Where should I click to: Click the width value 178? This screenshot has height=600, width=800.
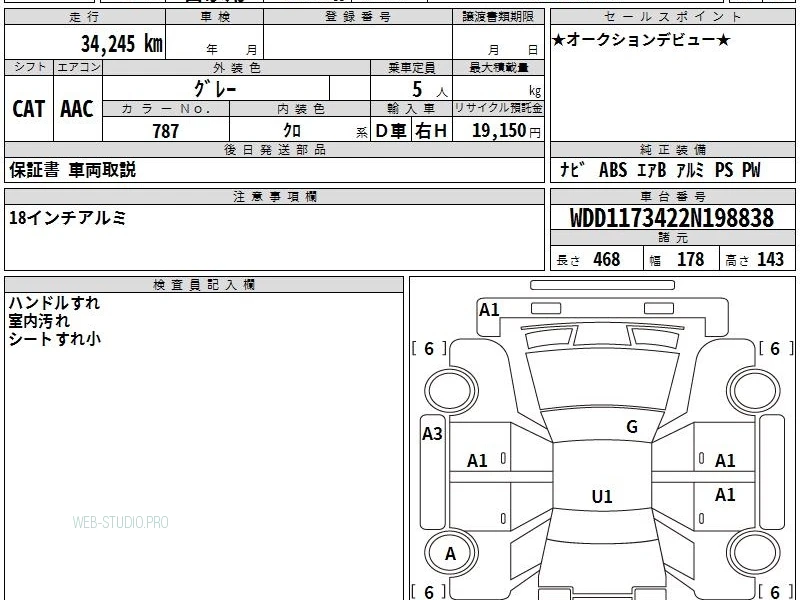pos(690,259)
